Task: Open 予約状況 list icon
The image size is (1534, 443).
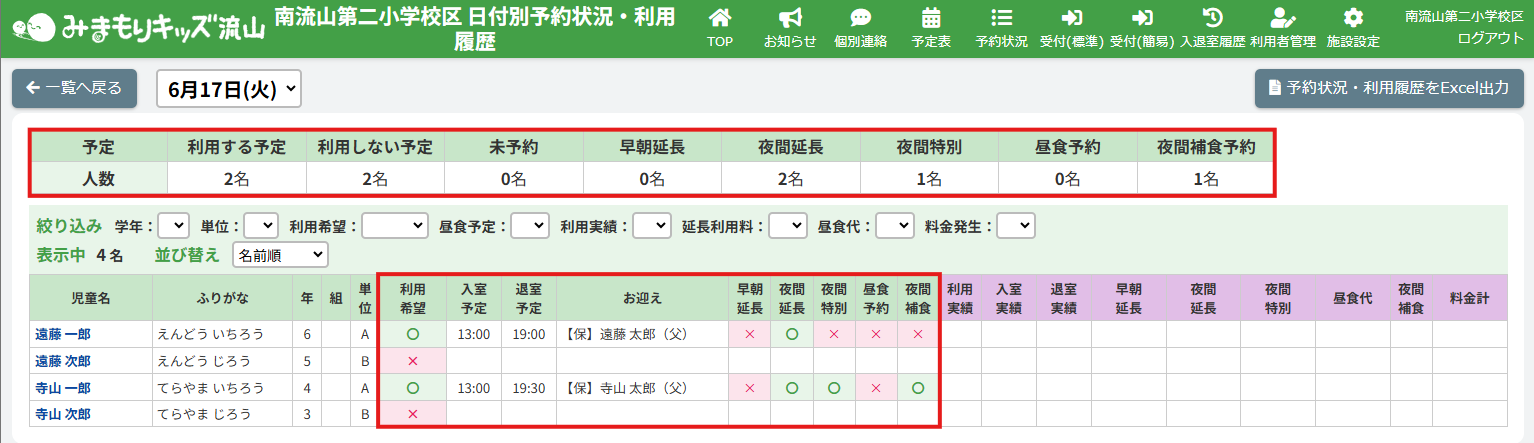Action: [1001, 19]
